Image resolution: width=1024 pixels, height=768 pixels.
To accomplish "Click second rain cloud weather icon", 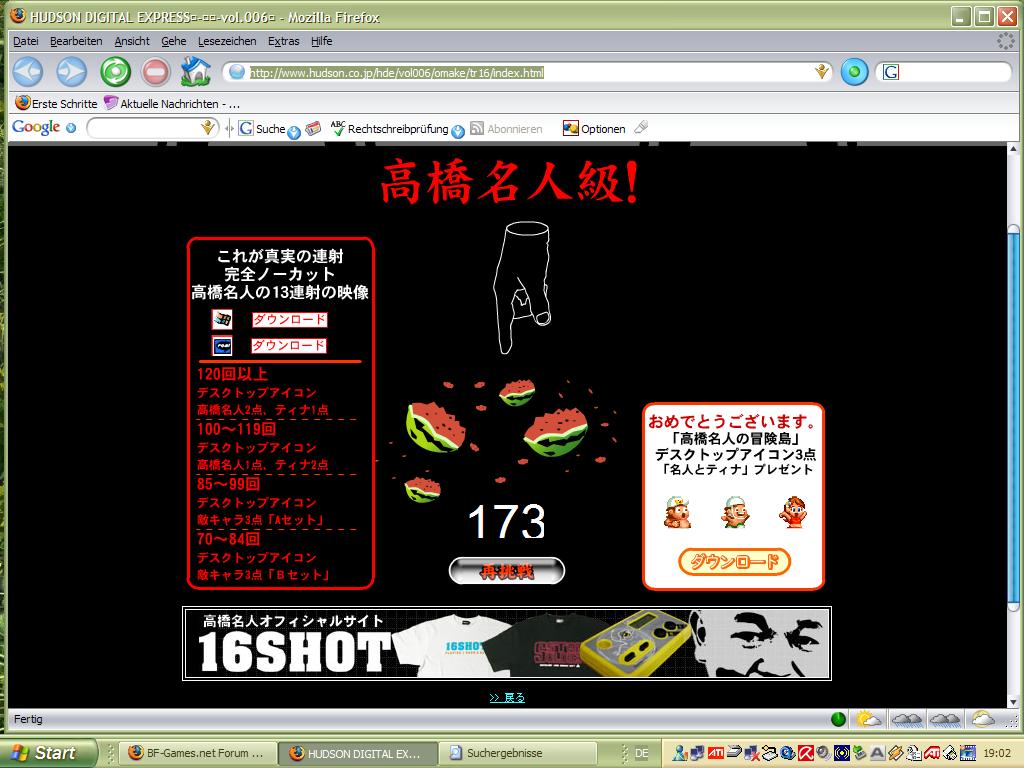I will pyautogui.click(x=944, y=719).
